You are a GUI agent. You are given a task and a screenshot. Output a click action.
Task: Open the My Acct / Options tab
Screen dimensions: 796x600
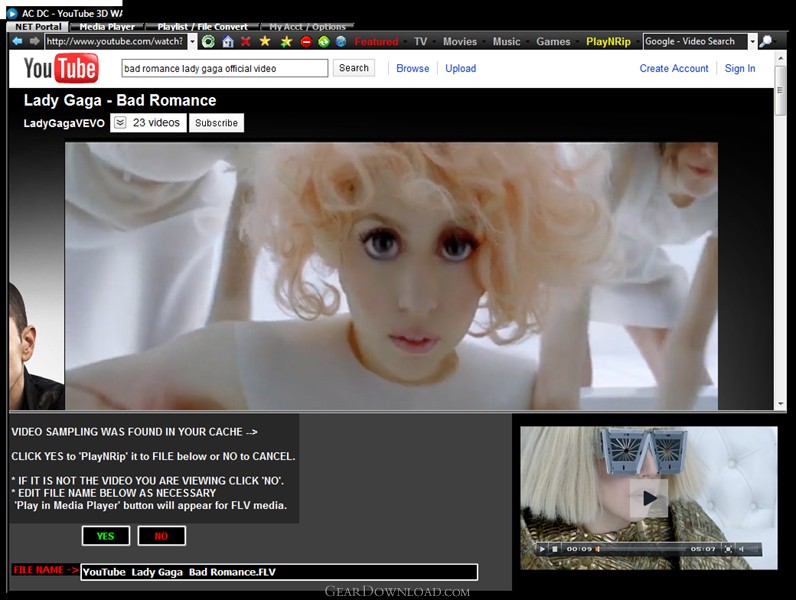[308, 26]
